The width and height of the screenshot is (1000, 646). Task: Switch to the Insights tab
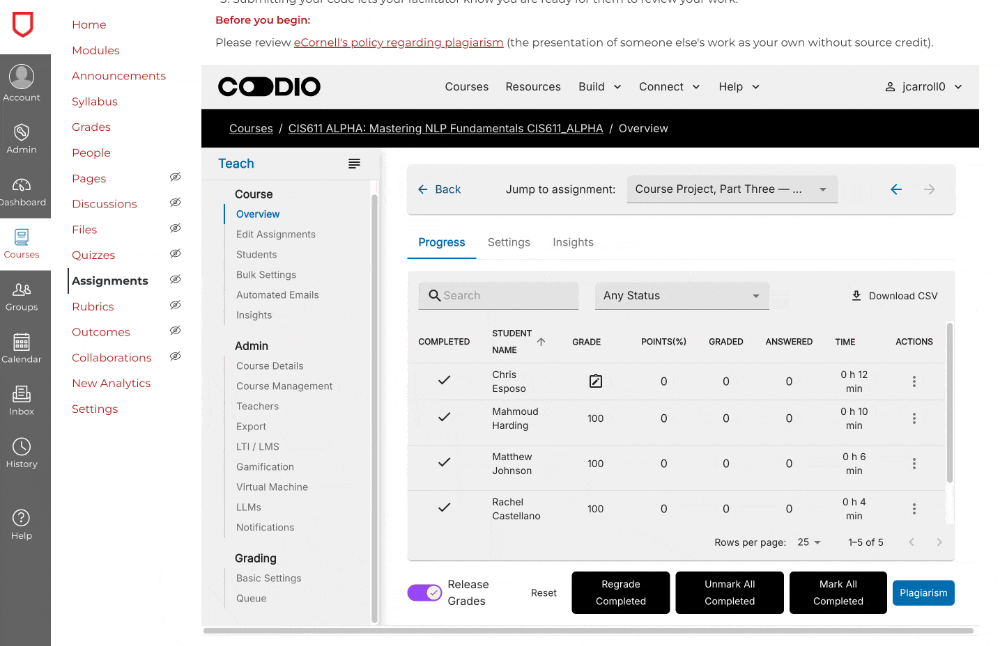pyautogui.click(x=573, y=242)
